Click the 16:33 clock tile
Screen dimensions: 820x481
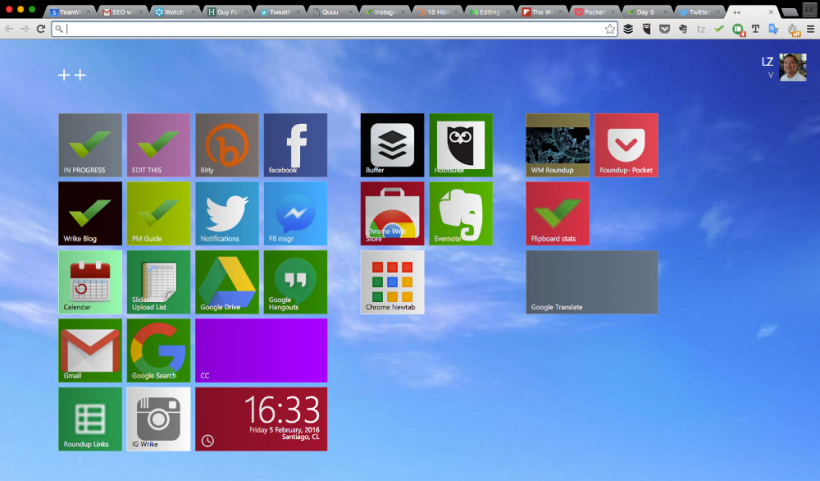coord(261,419)
